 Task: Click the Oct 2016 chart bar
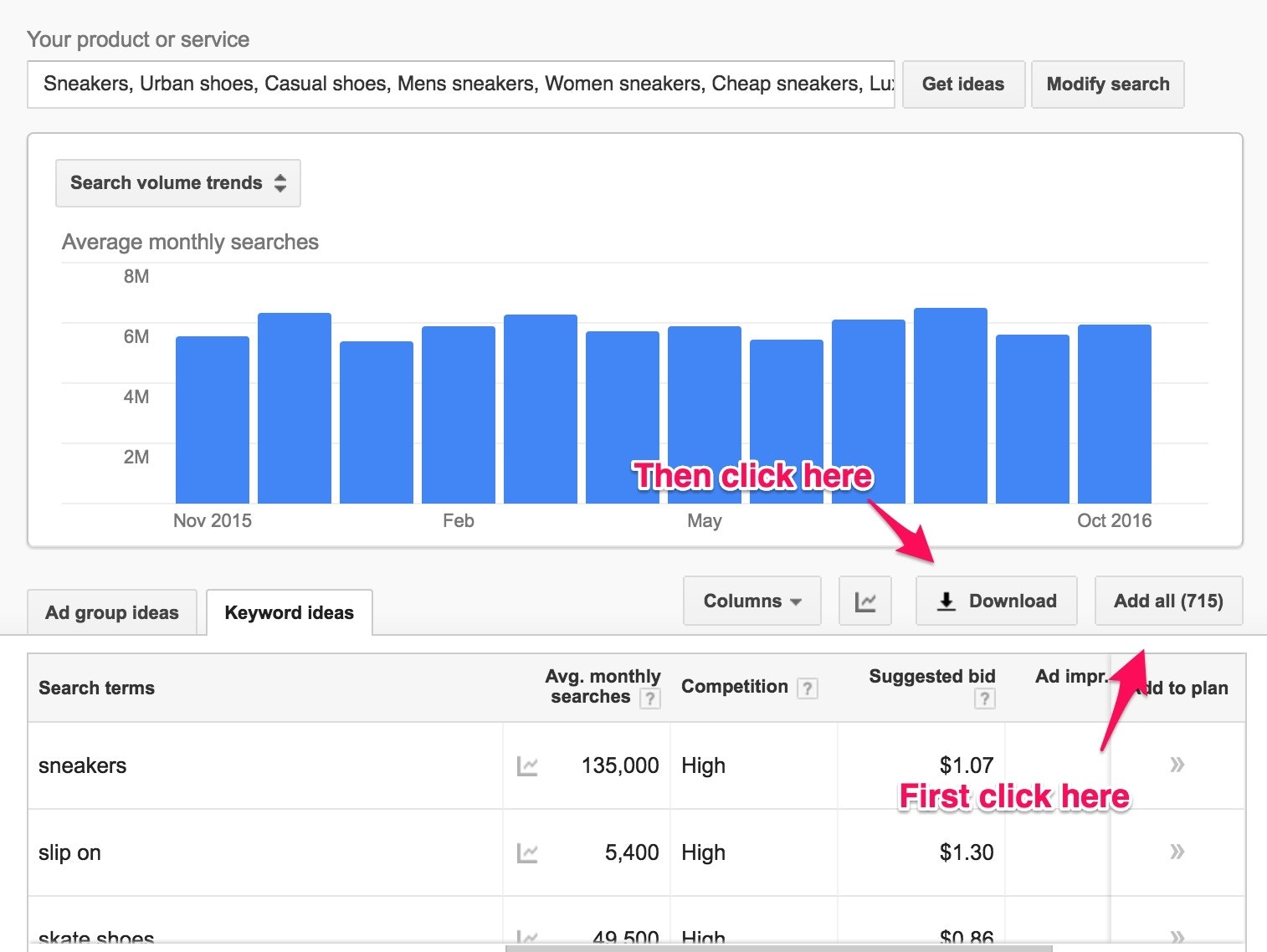coord(1114,414)
